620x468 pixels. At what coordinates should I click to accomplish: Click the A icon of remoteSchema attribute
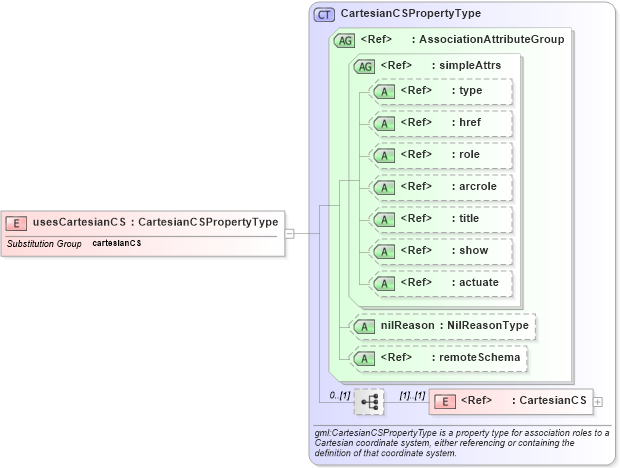click(x=364, y=359)
